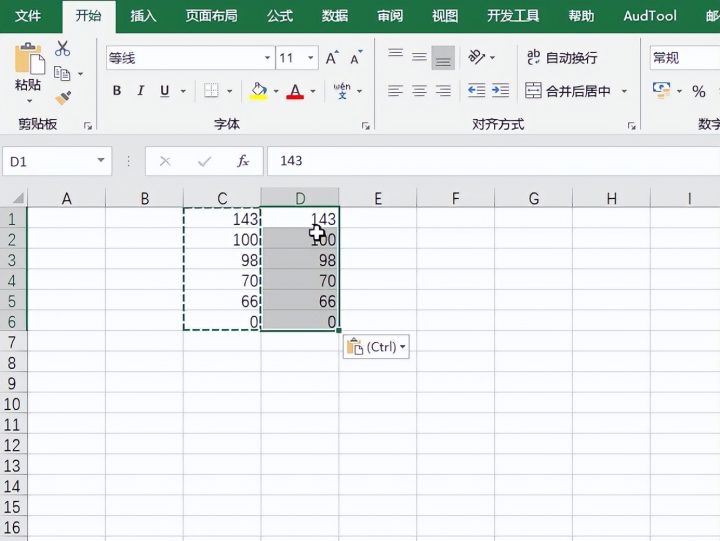Expand the underline style arrow
This screenshot has height=541, width=720.
[183, 91]
